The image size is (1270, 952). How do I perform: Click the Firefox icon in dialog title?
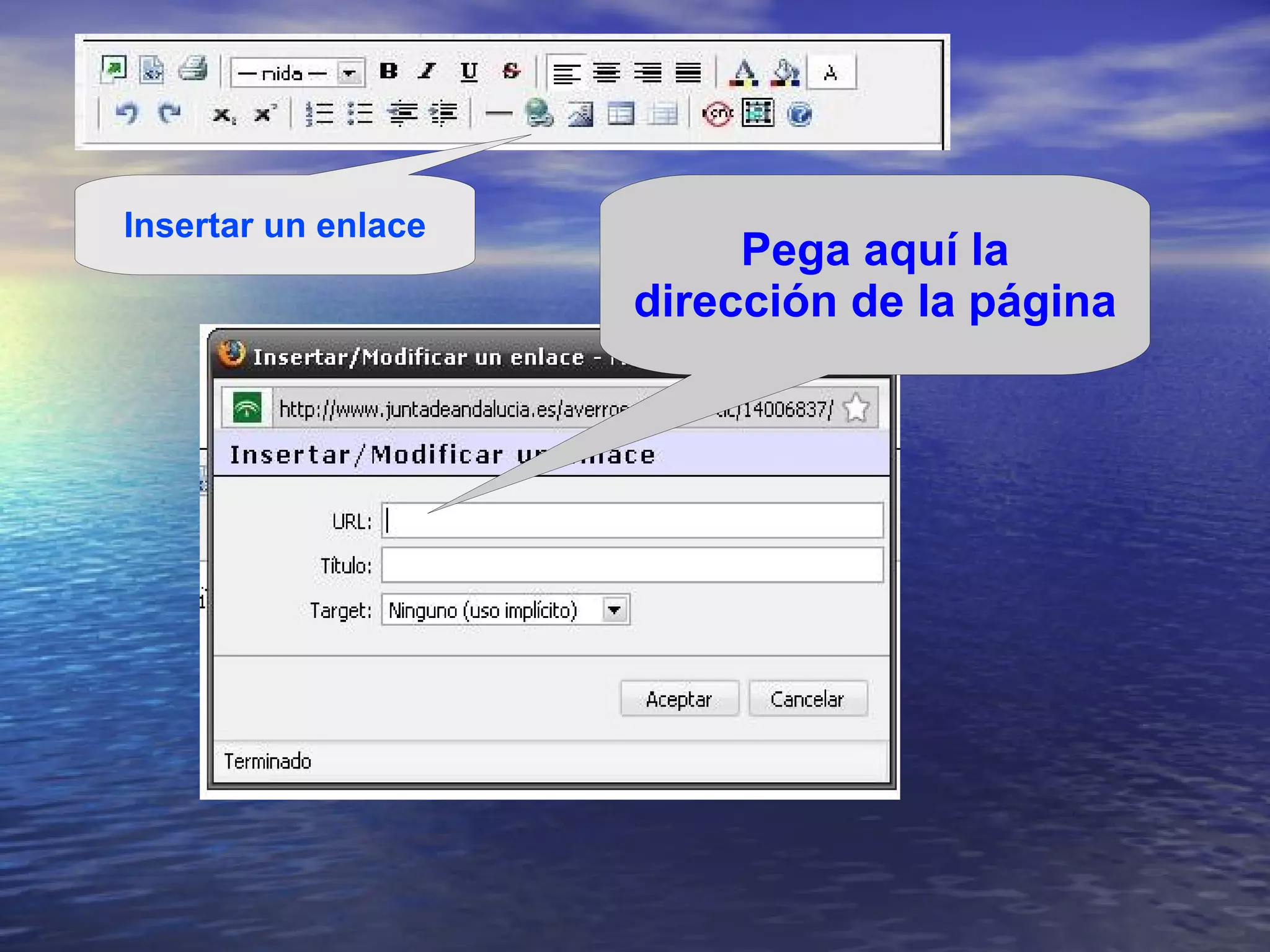231,354
